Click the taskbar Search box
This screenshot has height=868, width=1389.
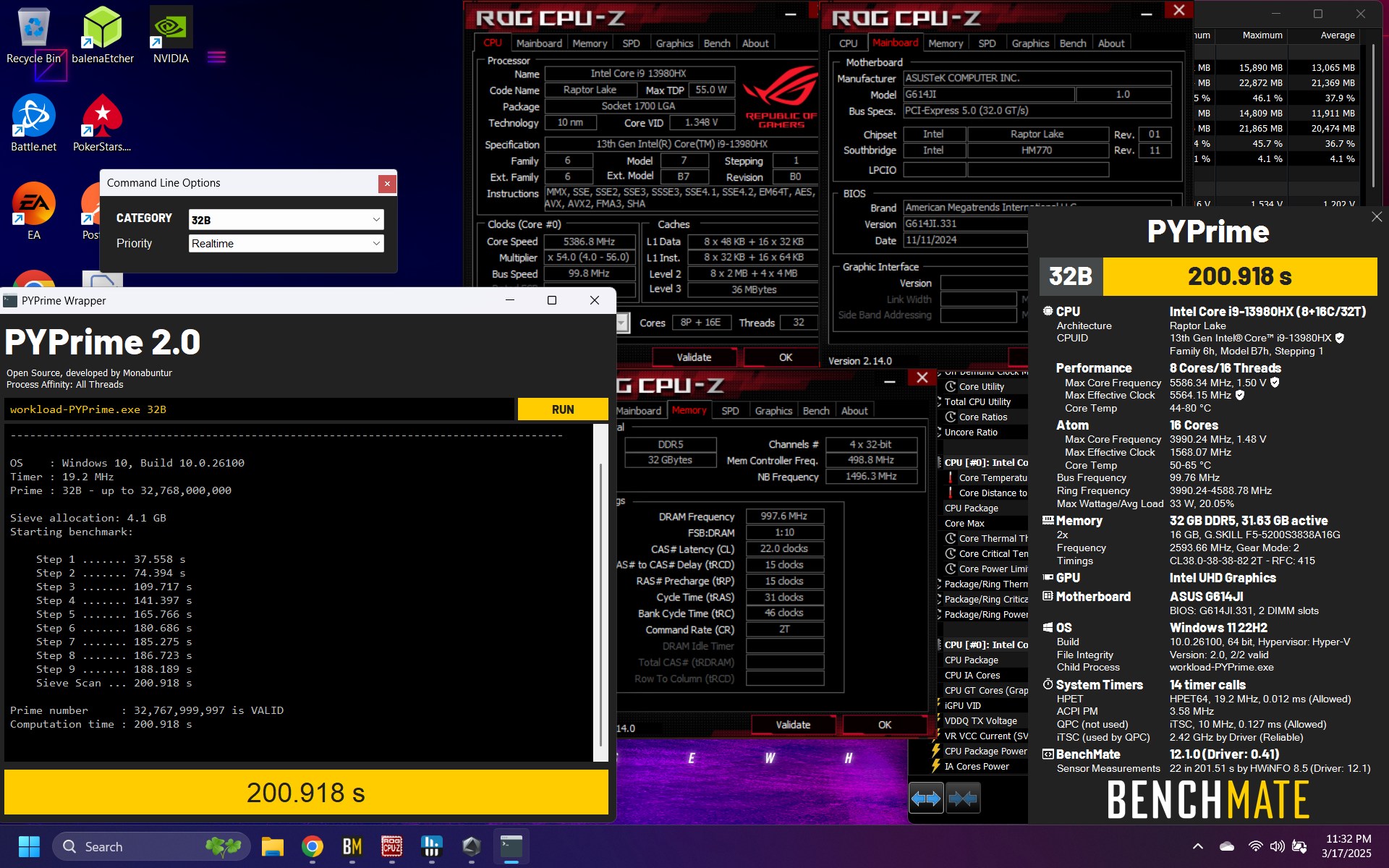tap(151, 846)
